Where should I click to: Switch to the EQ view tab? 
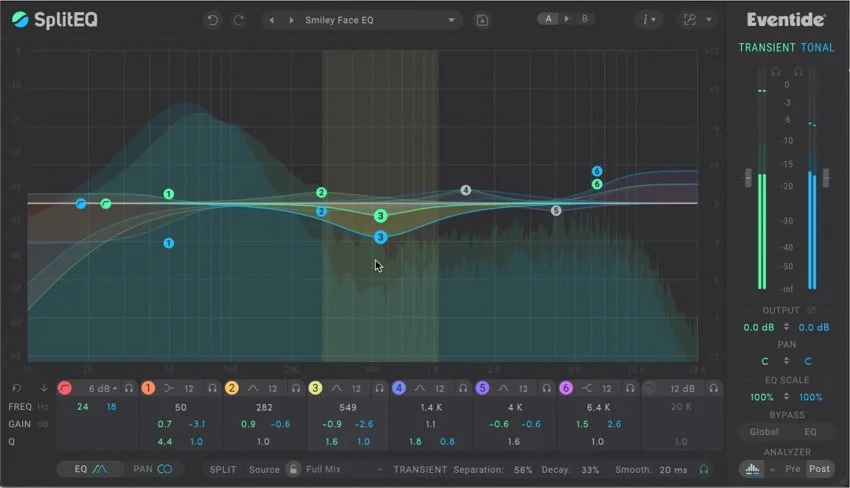tap(91, 469)
